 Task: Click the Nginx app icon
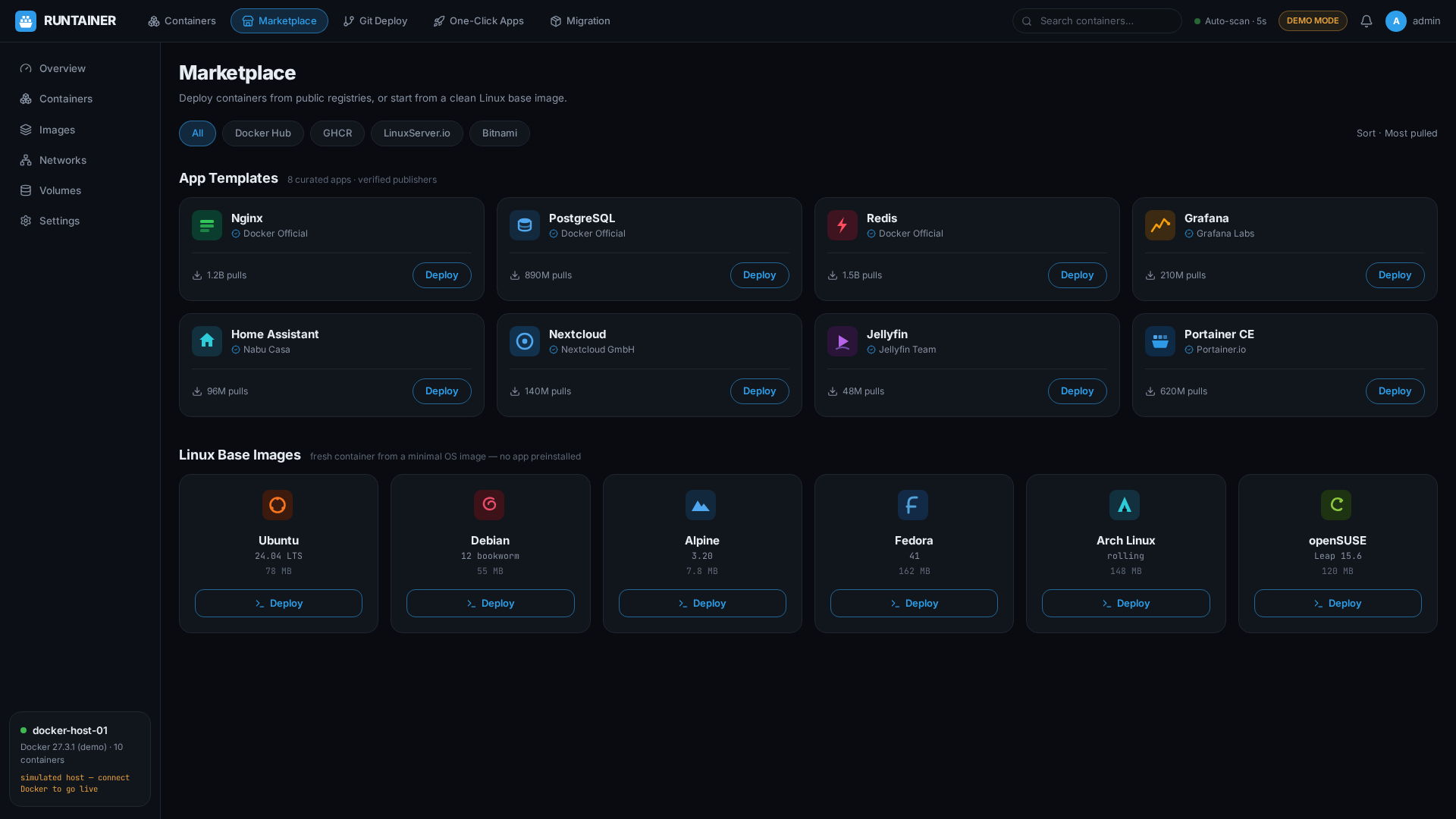pos(207,225)
